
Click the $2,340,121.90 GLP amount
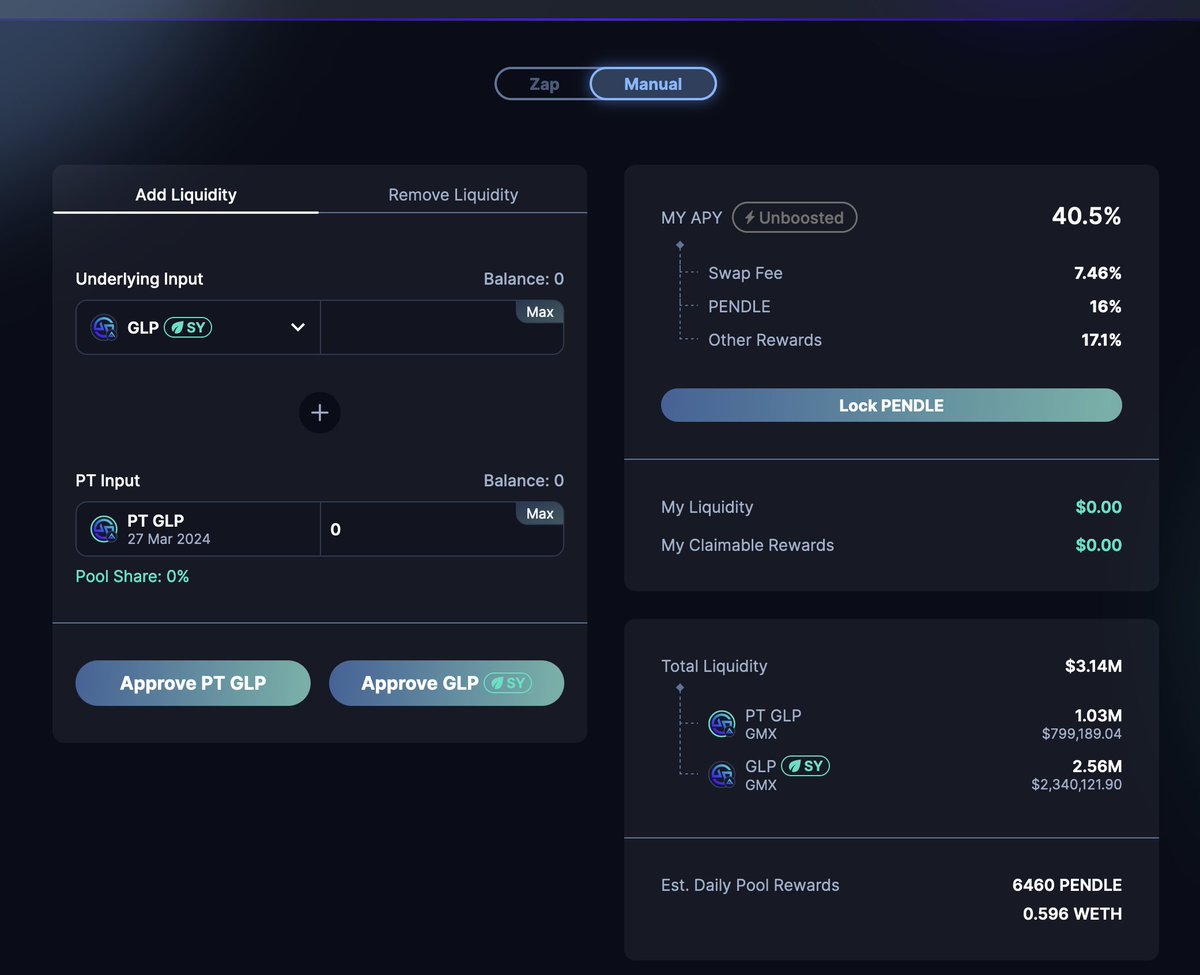1076,785
